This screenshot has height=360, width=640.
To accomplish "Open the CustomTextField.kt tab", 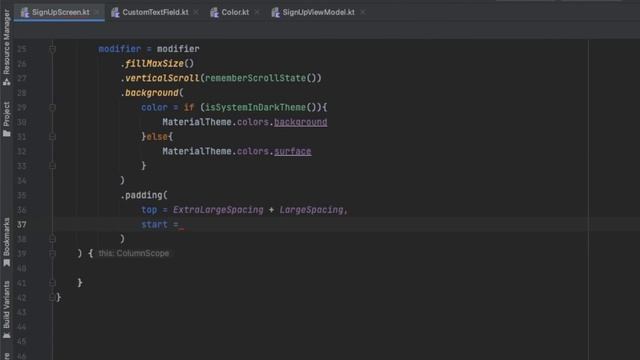I will pos(155,12).
